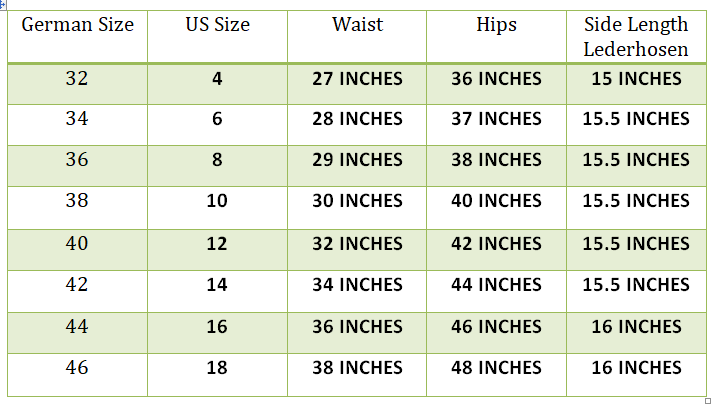Image resolution: width=714 pixels, height=404 pixels.
Task: Click the 15 INCHES side length cell
Action: 636,79
